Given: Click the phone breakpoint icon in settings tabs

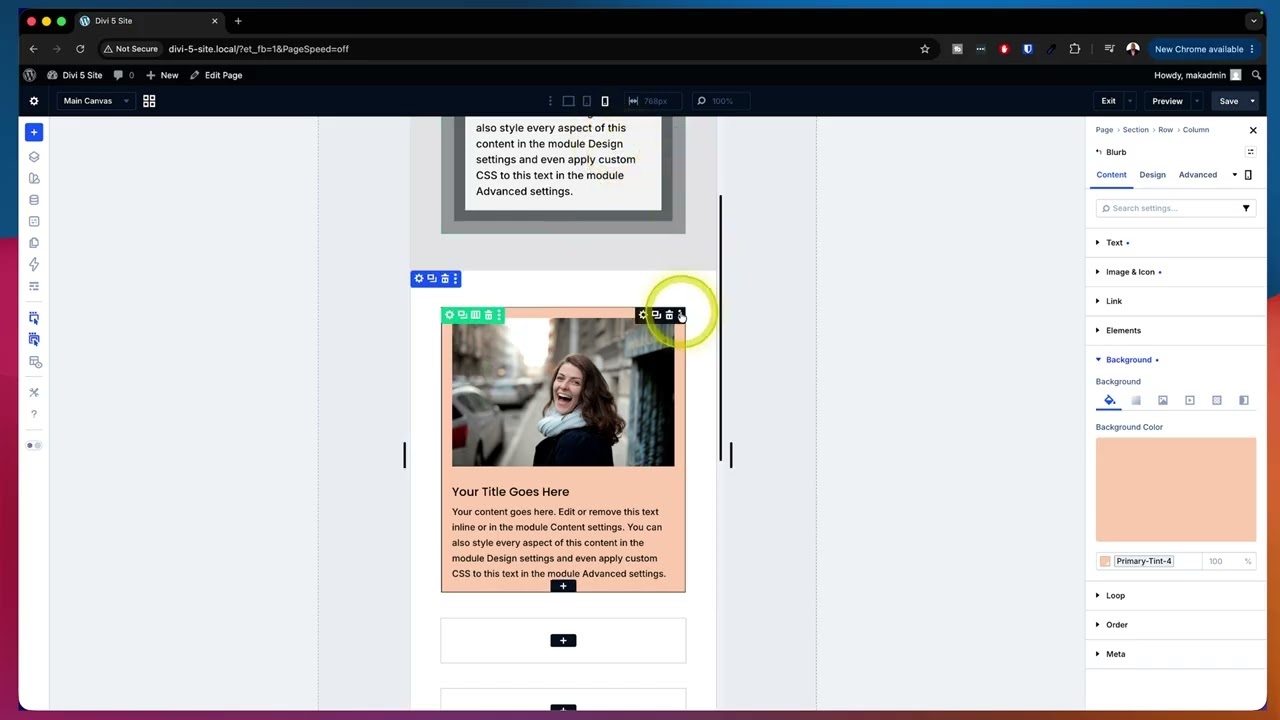Looking at the screenshot, I should click(1248, 175).
